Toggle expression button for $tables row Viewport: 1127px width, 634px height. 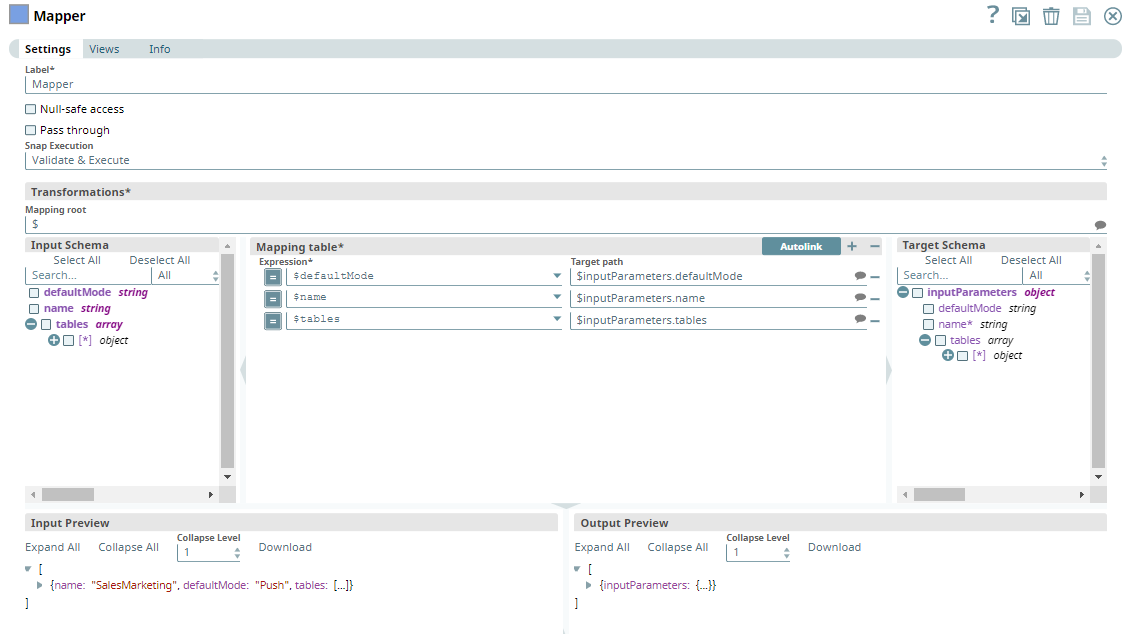click(x=273, y=320)
